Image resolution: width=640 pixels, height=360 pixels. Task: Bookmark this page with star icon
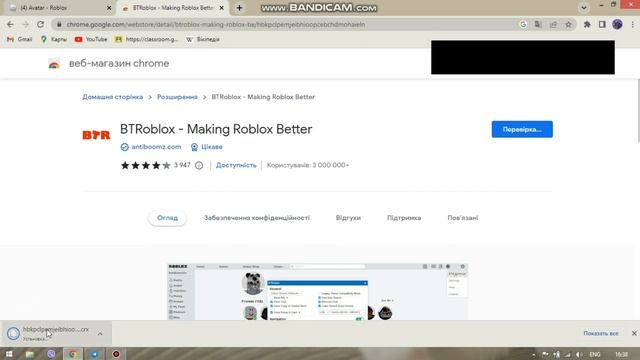[x=568, y=24]
